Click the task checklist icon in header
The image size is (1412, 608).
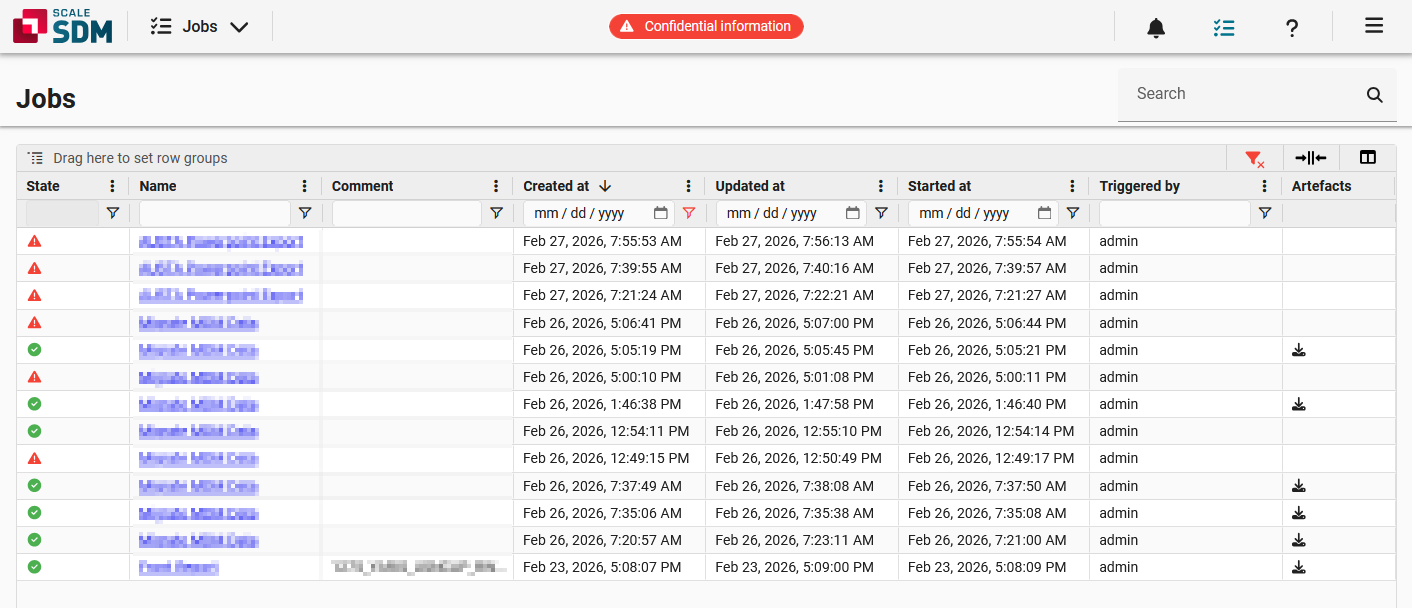(x=1223, y=28)
